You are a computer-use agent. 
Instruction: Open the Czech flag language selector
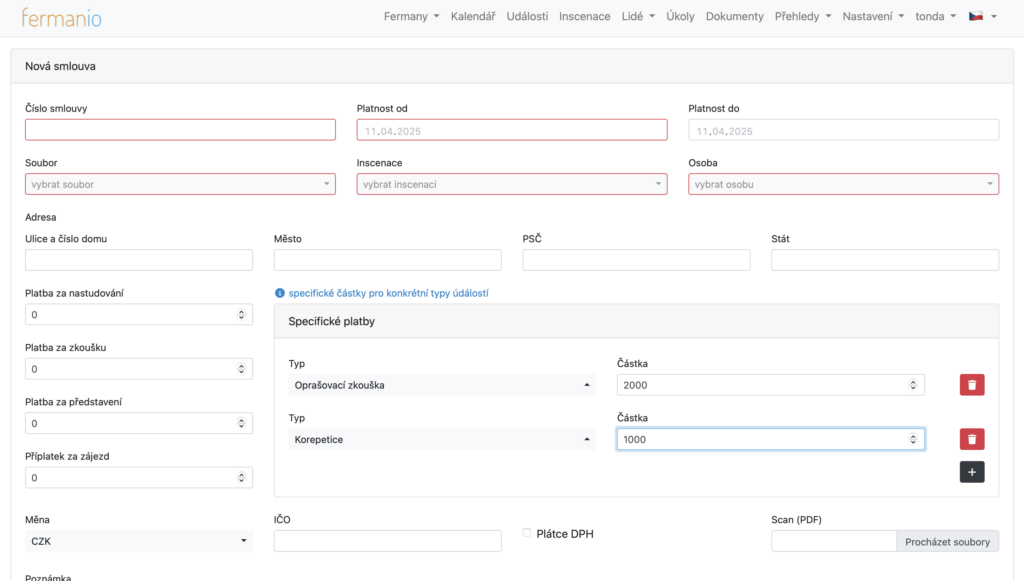[x=983, y=16]
